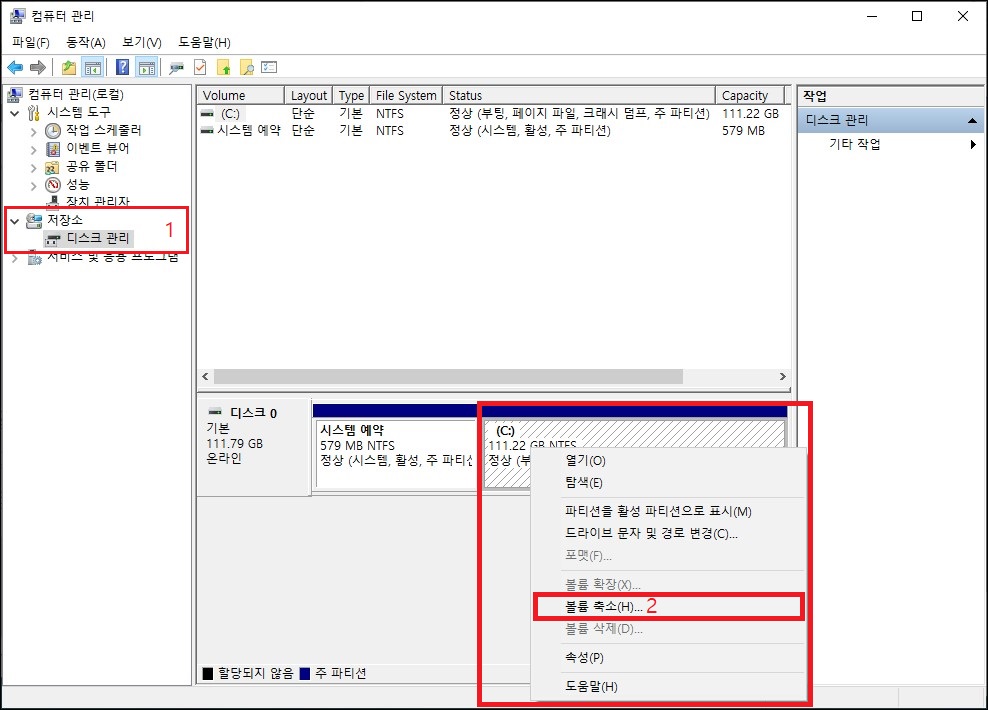Expand the 공유 폴더 node
The width and height of the screenshot is (988, 710).
click(33, 168)
